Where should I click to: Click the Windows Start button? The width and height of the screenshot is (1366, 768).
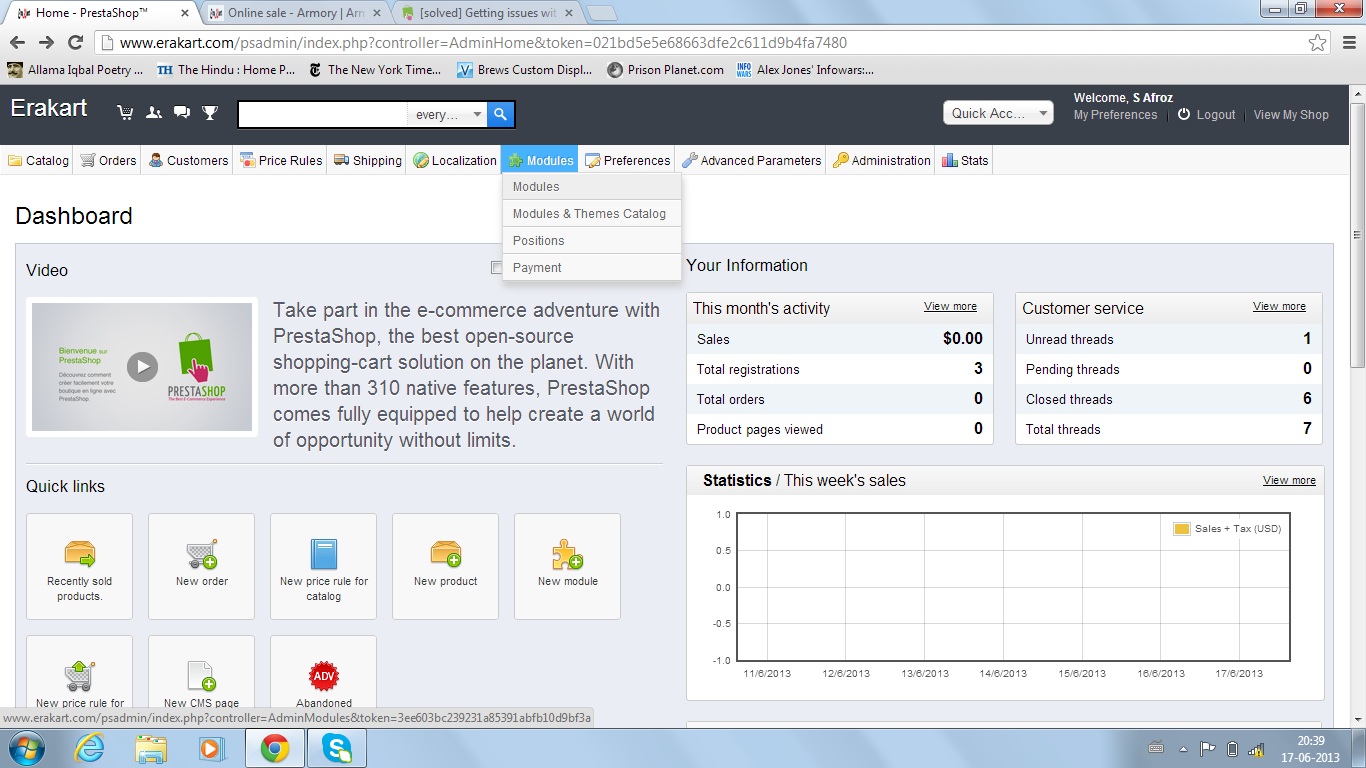tap(25, 748)
